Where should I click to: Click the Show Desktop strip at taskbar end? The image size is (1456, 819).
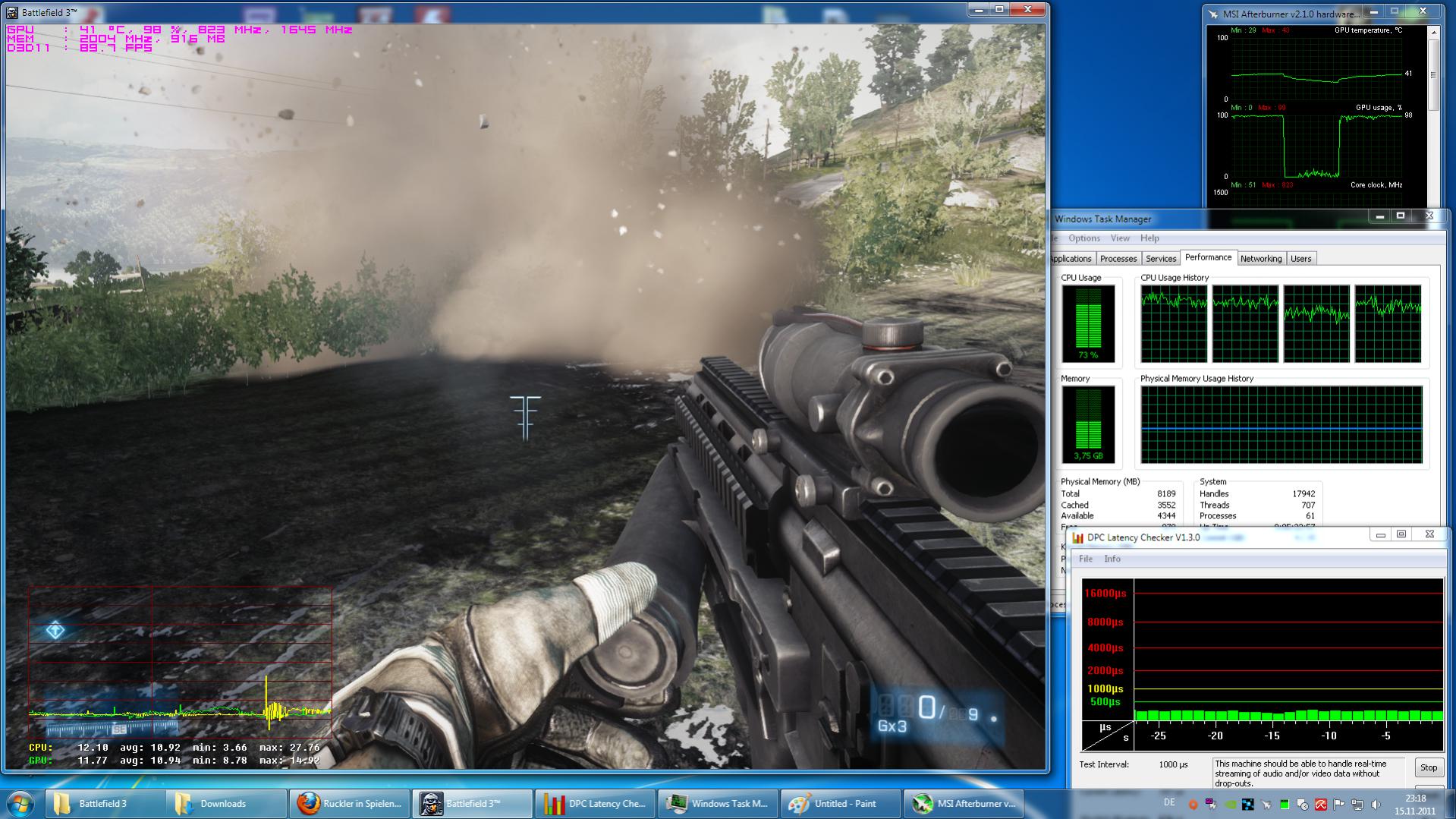[x=1450, y=805]
